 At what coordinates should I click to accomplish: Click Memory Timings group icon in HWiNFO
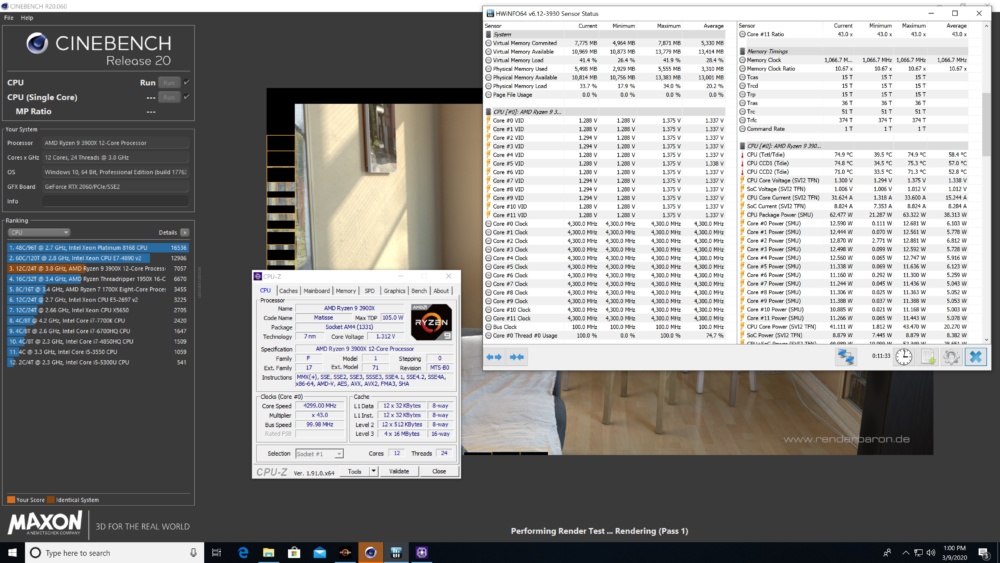click(x=742, y=51)
